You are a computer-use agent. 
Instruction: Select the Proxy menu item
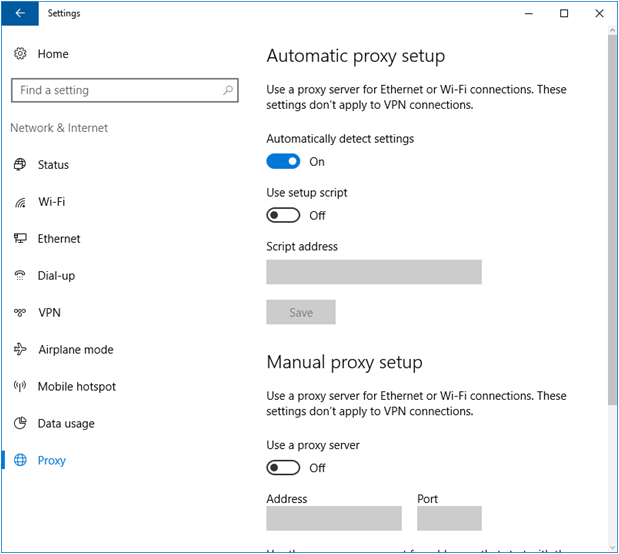(52, 461)
